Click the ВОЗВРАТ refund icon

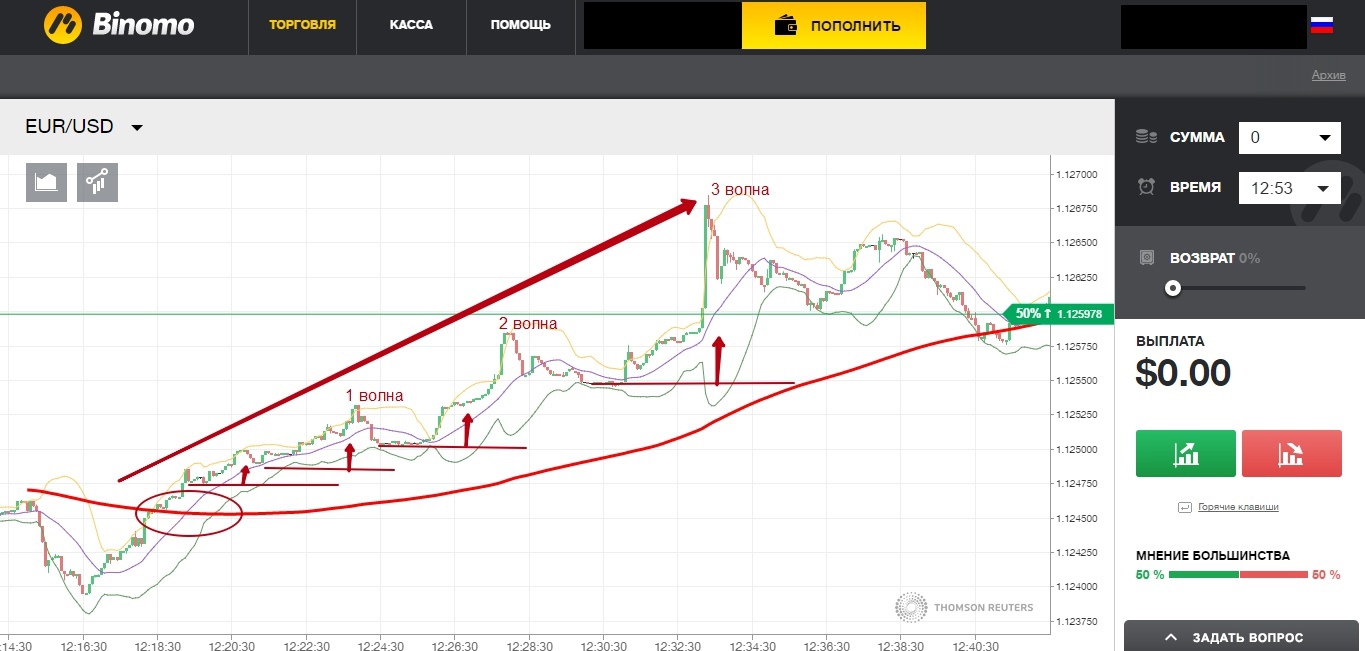1147,258
